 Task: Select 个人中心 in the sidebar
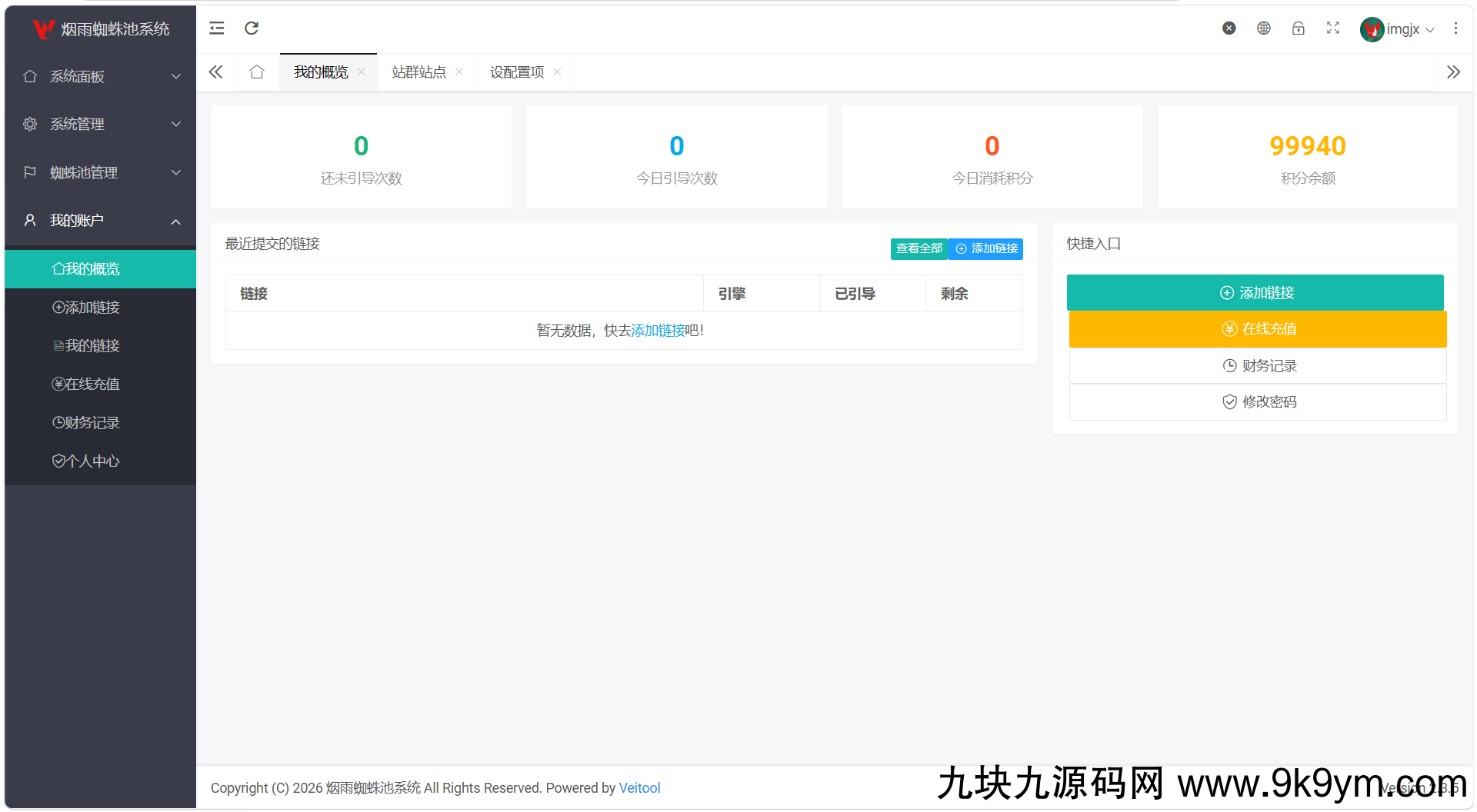101,461
